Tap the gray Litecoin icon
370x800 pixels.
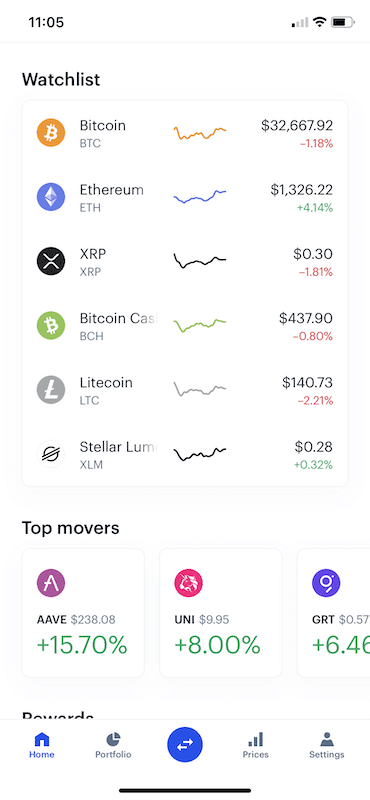(51, 390)
